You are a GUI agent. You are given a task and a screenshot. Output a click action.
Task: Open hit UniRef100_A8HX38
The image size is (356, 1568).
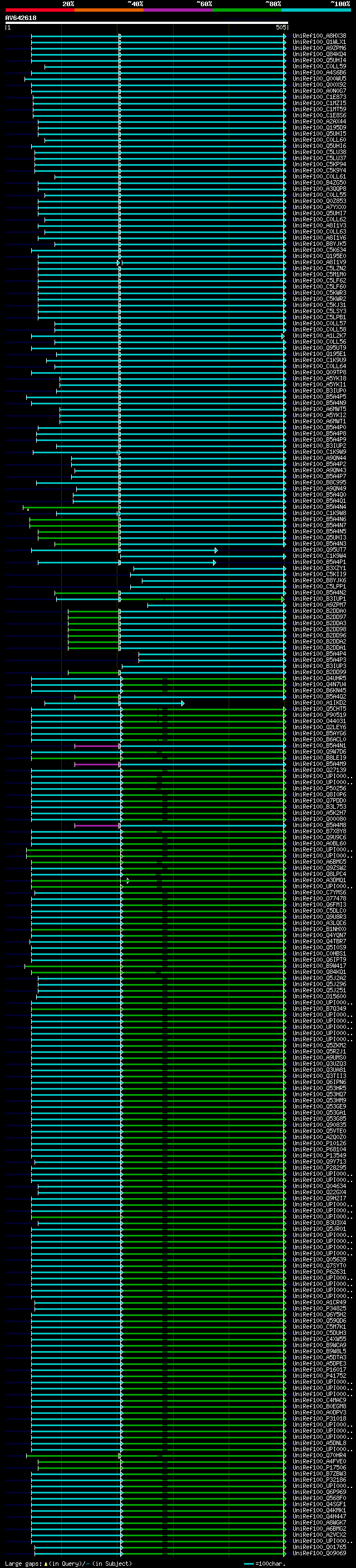319,36
